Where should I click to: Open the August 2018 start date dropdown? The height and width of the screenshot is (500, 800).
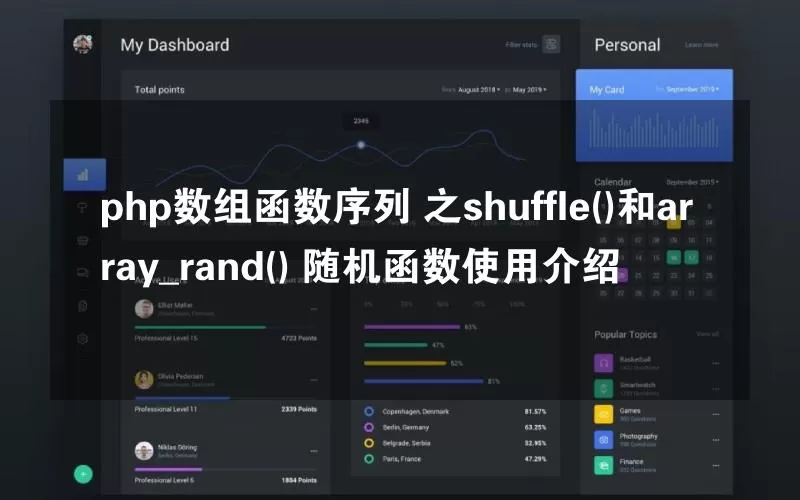[x=479, y=90]
